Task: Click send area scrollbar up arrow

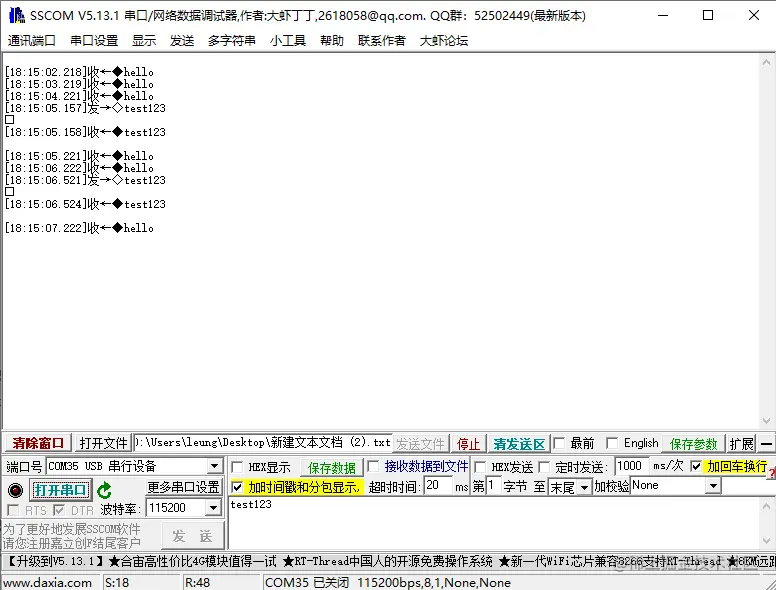Action: (766, 506)
